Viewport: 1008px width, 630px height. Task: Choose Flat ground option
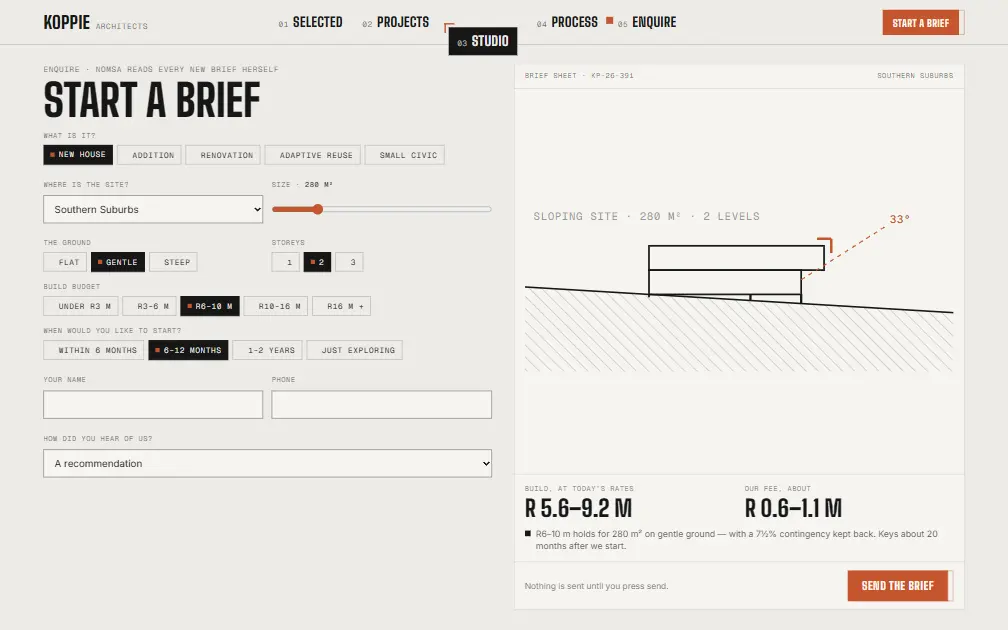65,262
